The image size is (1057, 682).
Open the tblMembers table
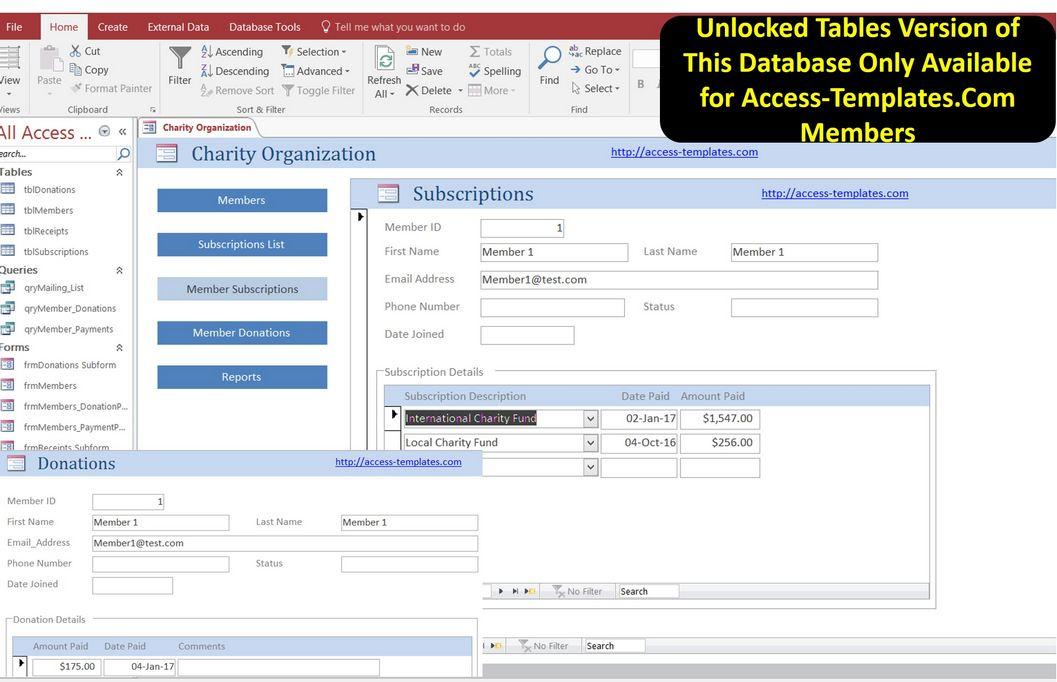point(49,210)
